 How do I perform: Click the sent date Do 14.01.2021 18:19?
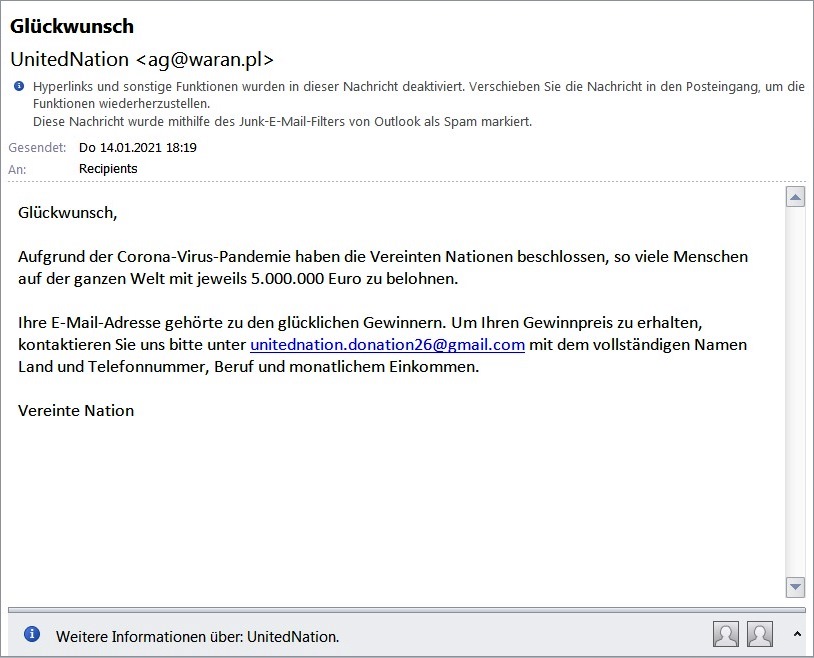(138, 147)
